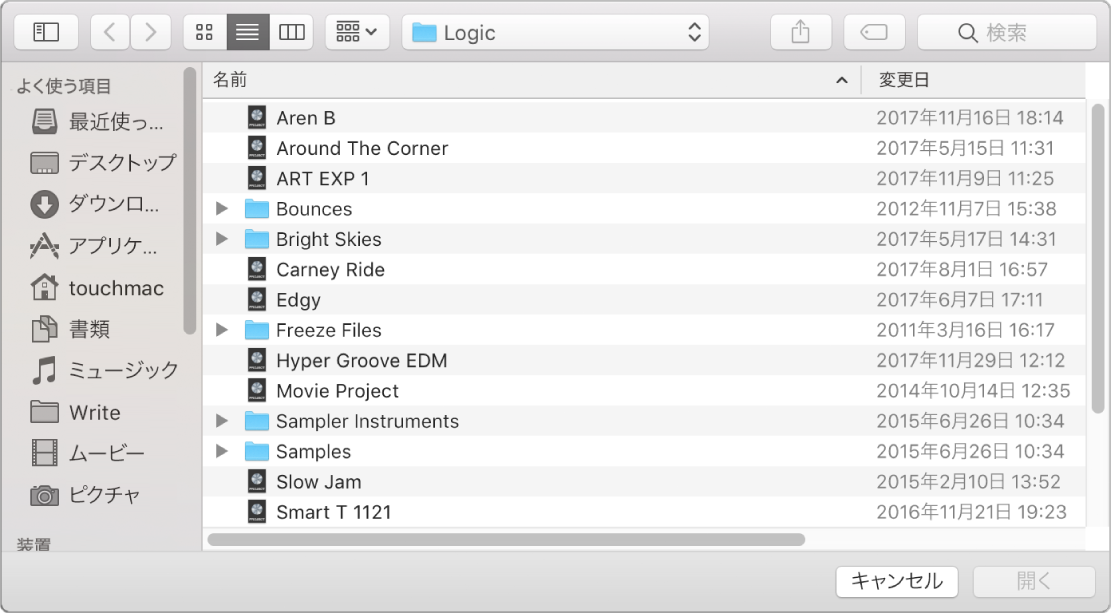The image size is (1112, 614).
Task: Click the search magnifier icon
Action: pyautogui.click(x=967, y=33)
